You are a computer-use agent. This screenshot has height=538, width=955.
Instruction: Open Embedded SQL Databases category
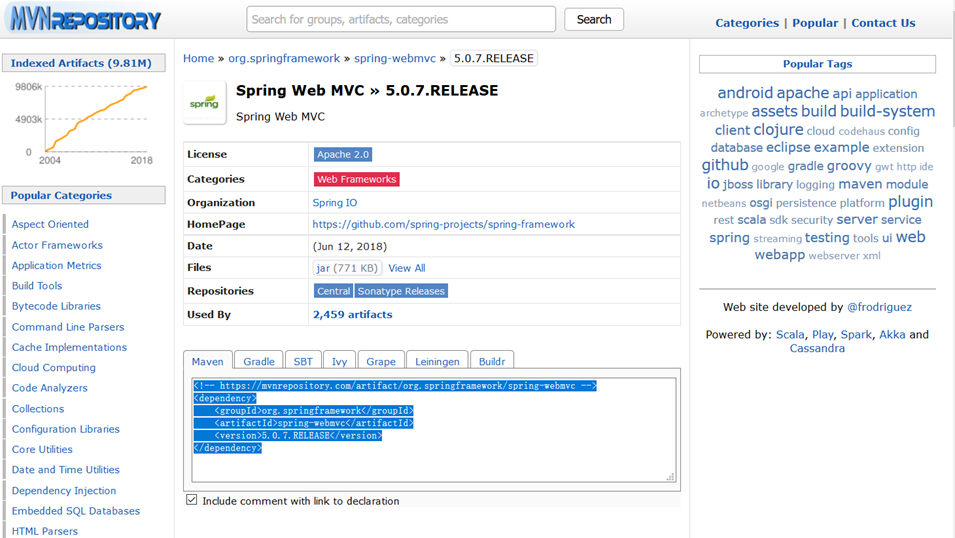pos(76,511)
